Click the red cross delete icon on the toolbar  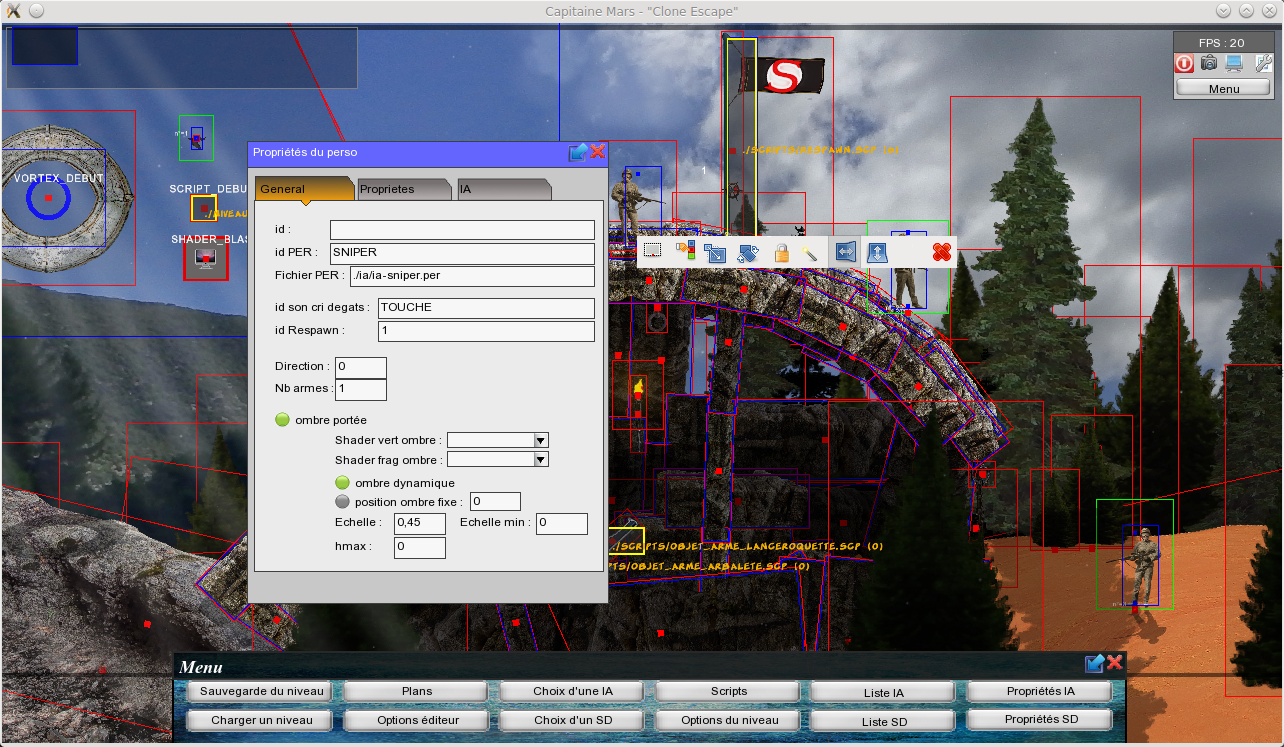(942, 252)
